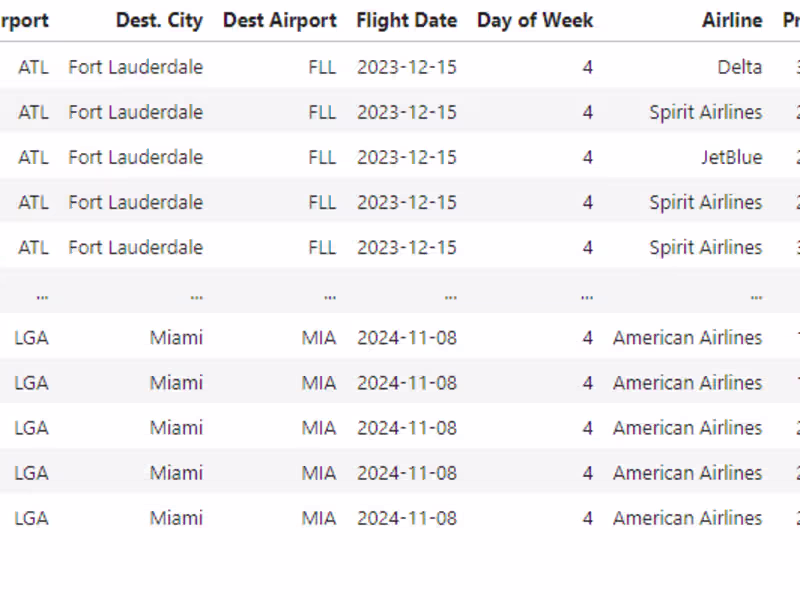
Task: Click the ellipsis in the Airline column
Action: [x=755, y=294]
